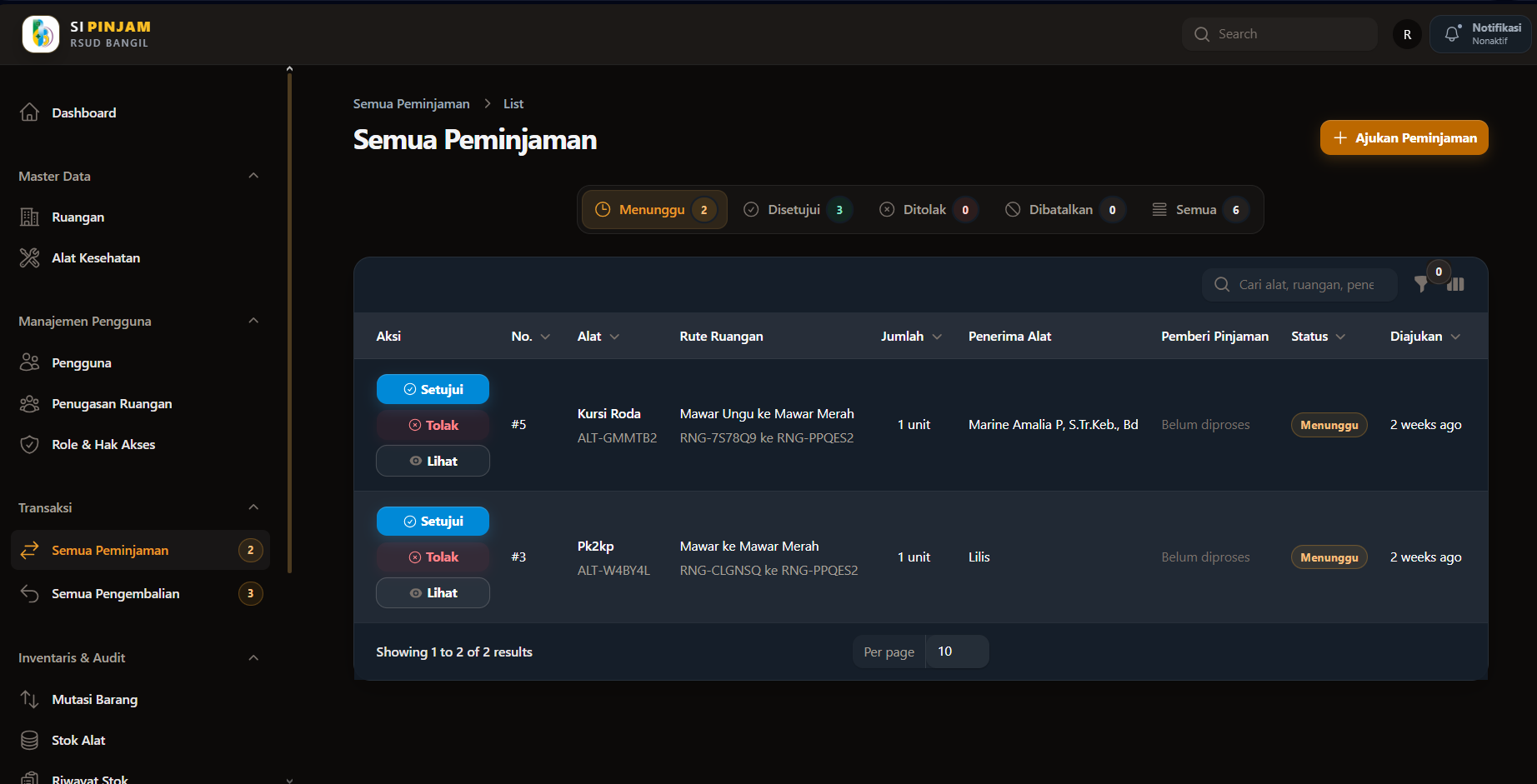The image size is (1537, 784).
Task: Click the Menunggu status badge of loan #3
Action: tap(1329, 557)
